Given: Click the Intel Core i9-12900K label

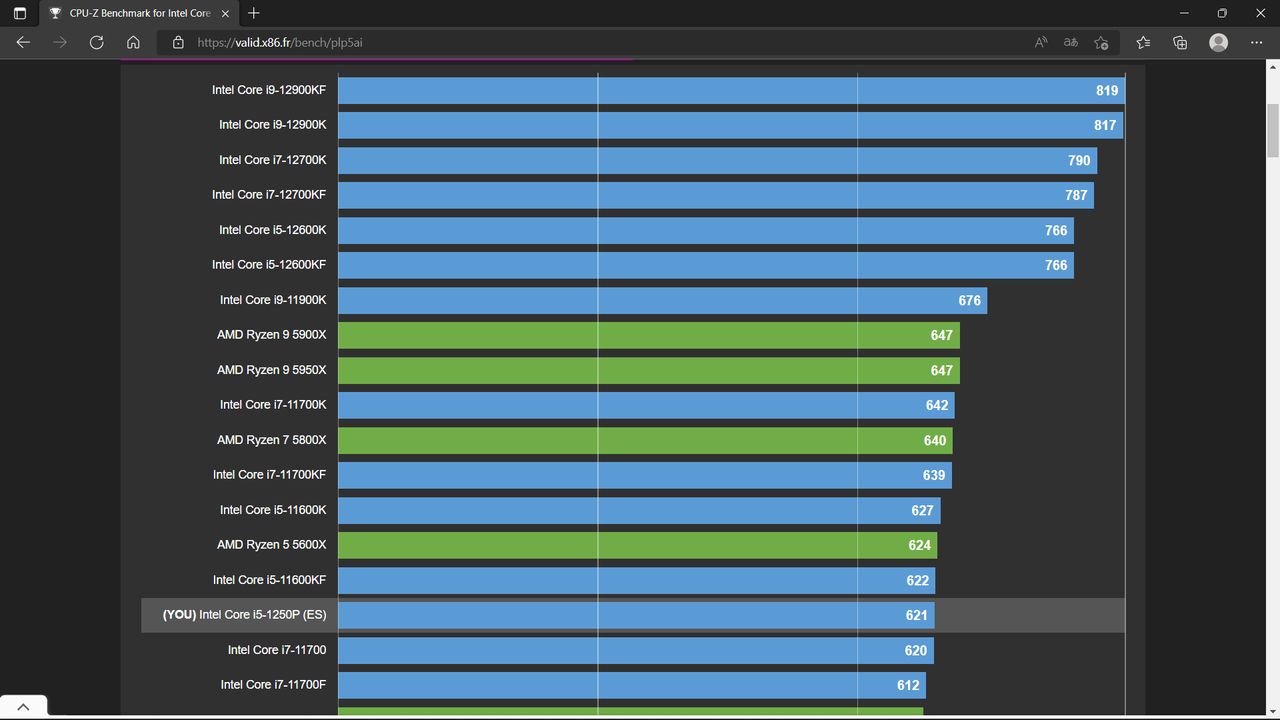Looking at the screenshot, I should click(x=273, y=125).
